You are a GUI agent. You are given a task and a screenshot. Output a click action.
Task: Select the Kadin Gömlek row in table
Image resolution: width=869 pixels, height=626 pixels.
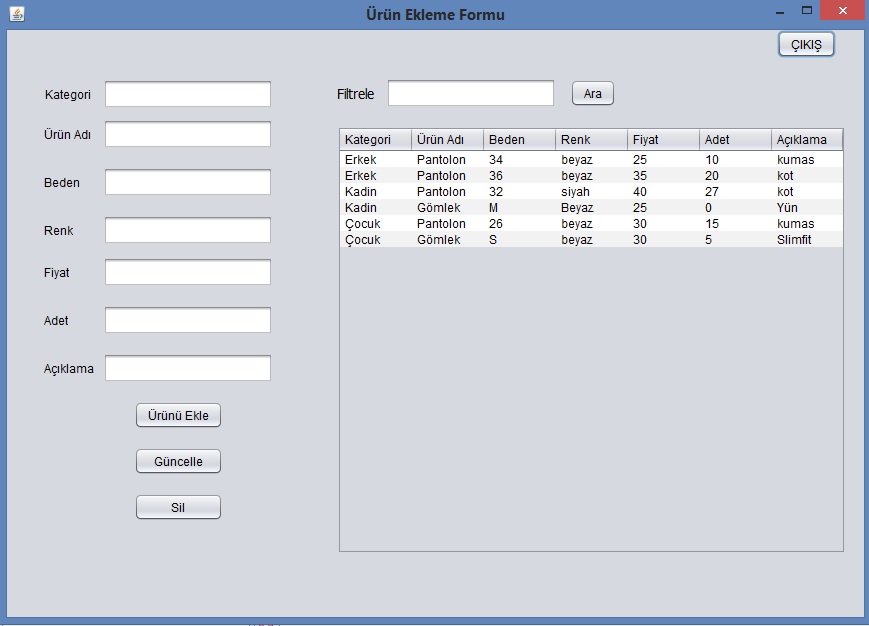click(590, 207)
